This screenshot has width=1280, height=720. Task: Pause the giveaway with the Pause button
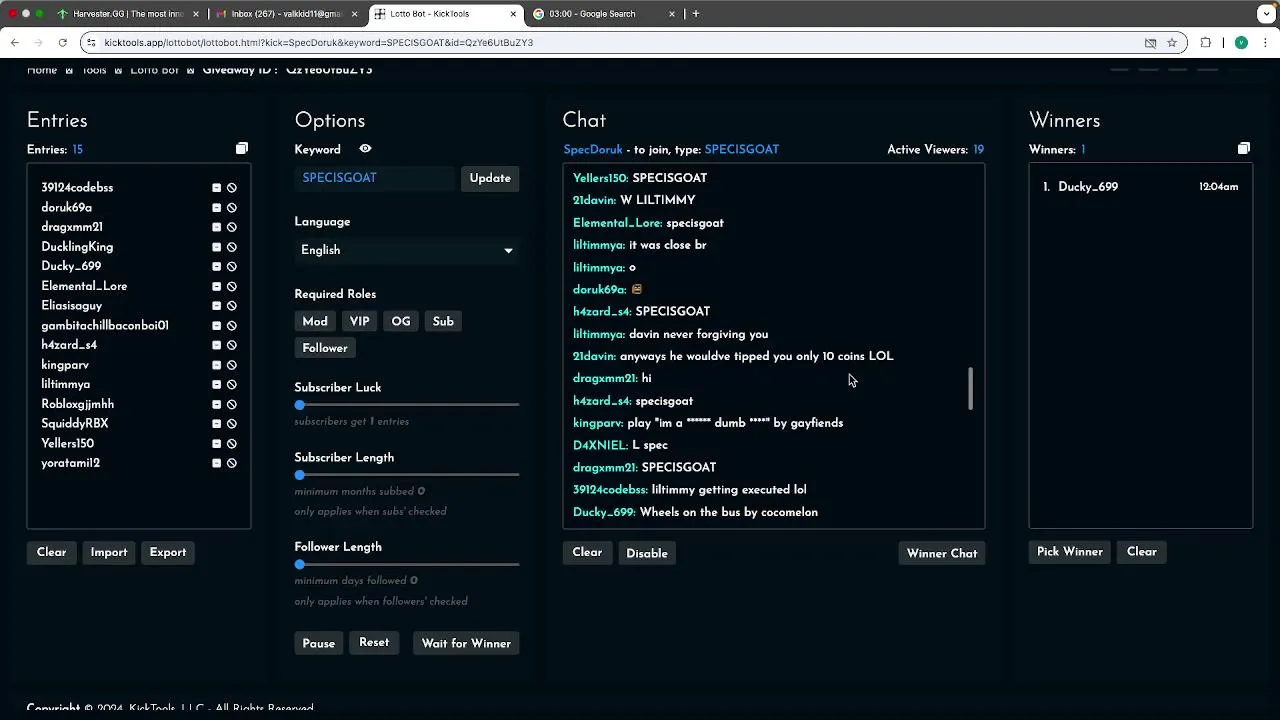pos(319,643)
